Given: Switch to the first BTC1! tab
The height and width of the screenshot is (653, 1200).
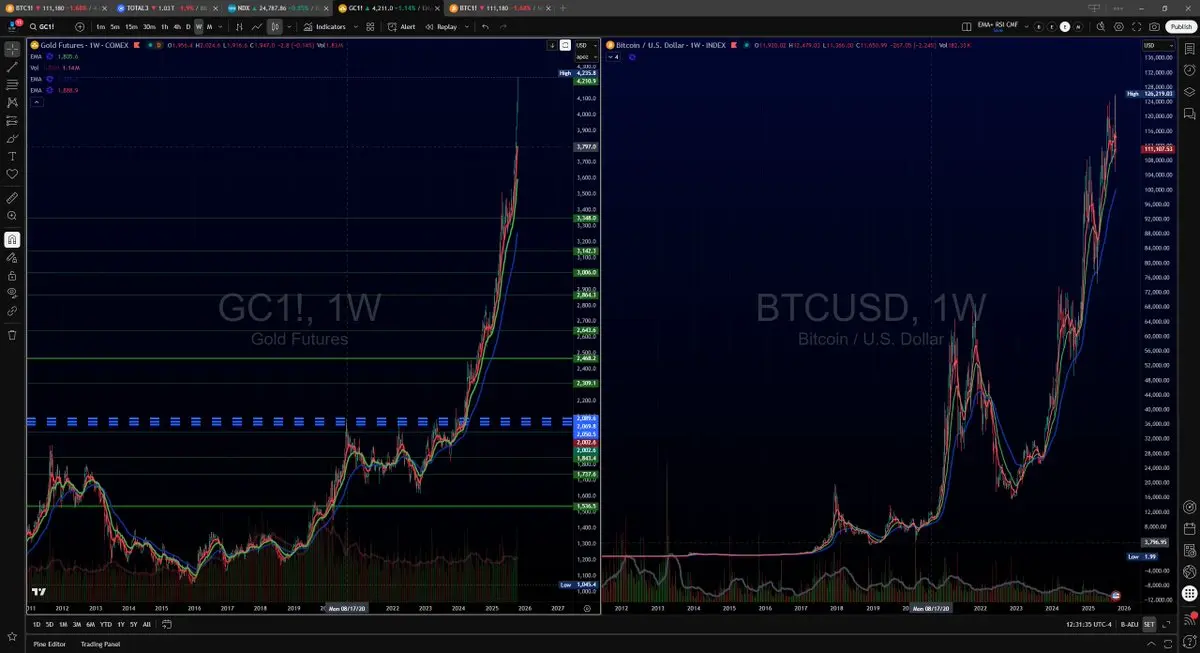Looking at the screenshot, I should coord(56,7).
